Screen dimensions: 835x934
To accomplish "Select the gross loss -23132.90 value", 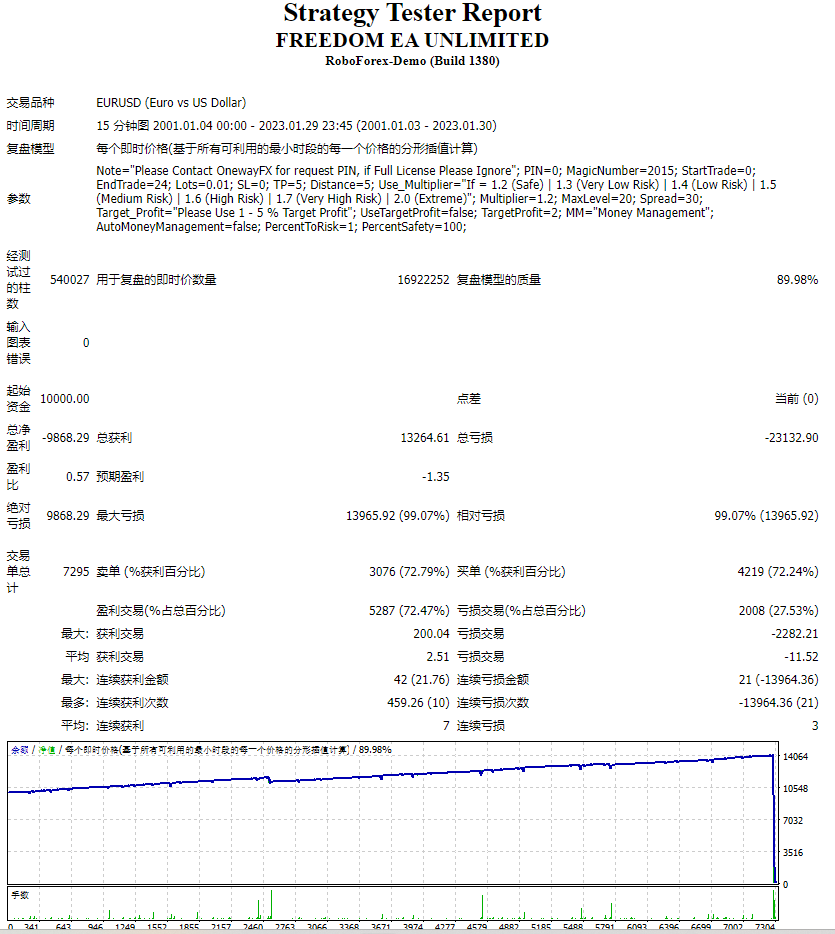I will [x=792, y=438].
